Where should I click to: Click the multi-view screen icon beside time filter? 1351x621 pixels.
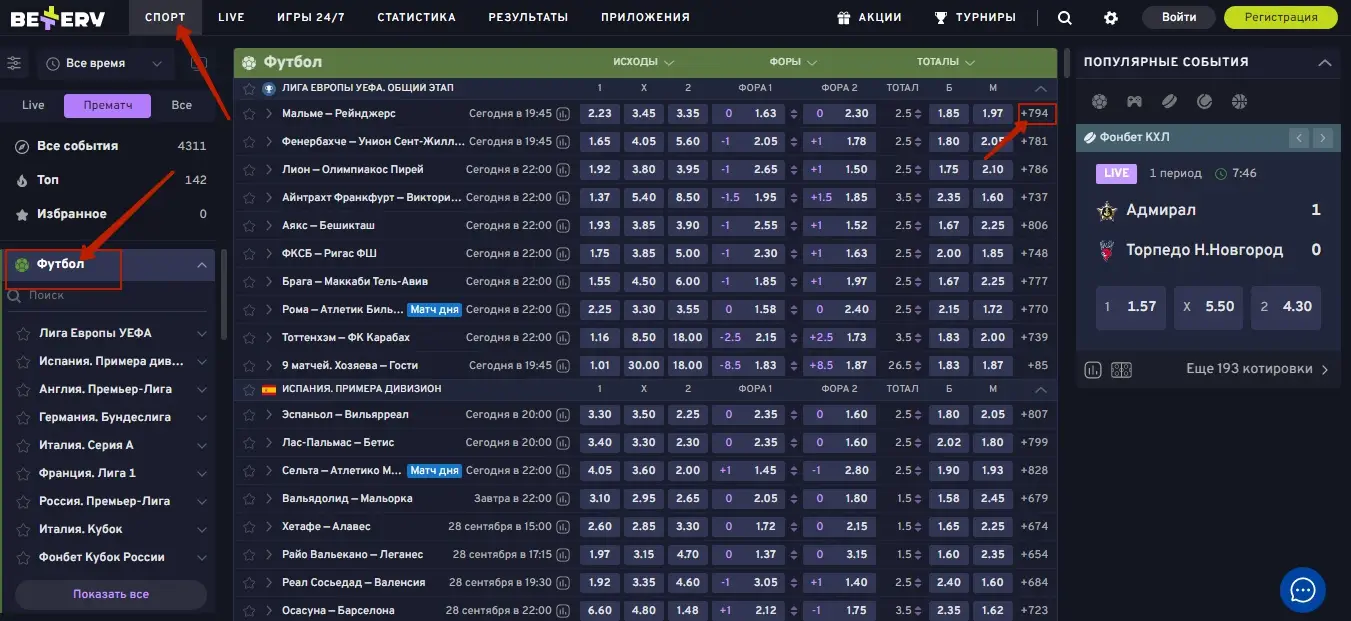[x=199, y=63]
